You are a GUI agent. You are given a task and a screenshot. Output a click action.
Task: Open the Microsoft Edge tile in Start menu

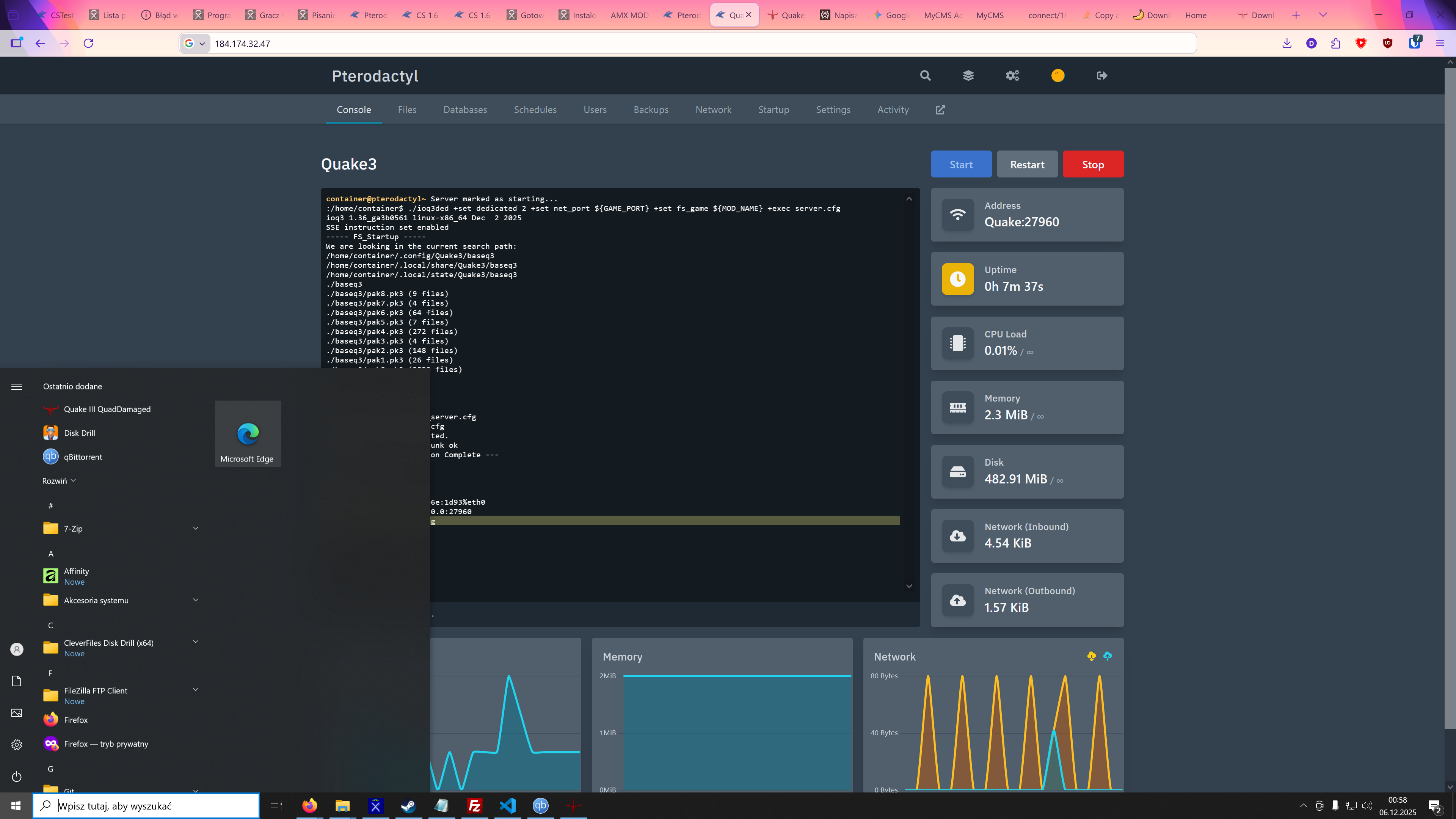[x=248, y=434]
